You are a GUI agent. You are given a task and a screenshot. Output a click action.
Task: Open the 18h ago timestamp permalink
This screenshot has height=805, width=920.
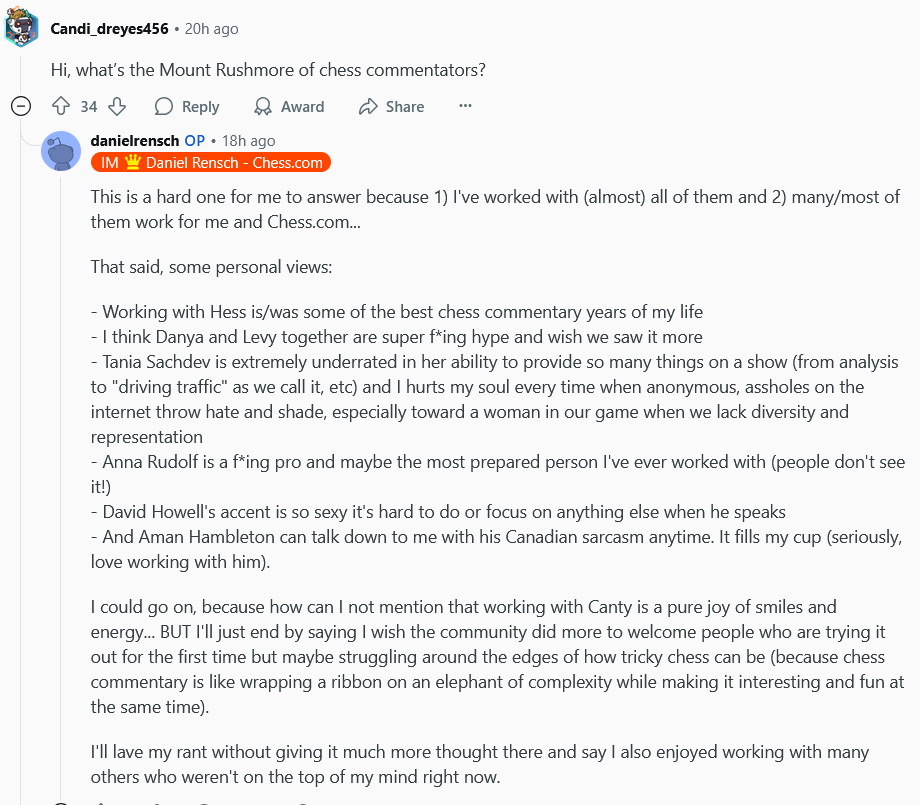(248, 141)
